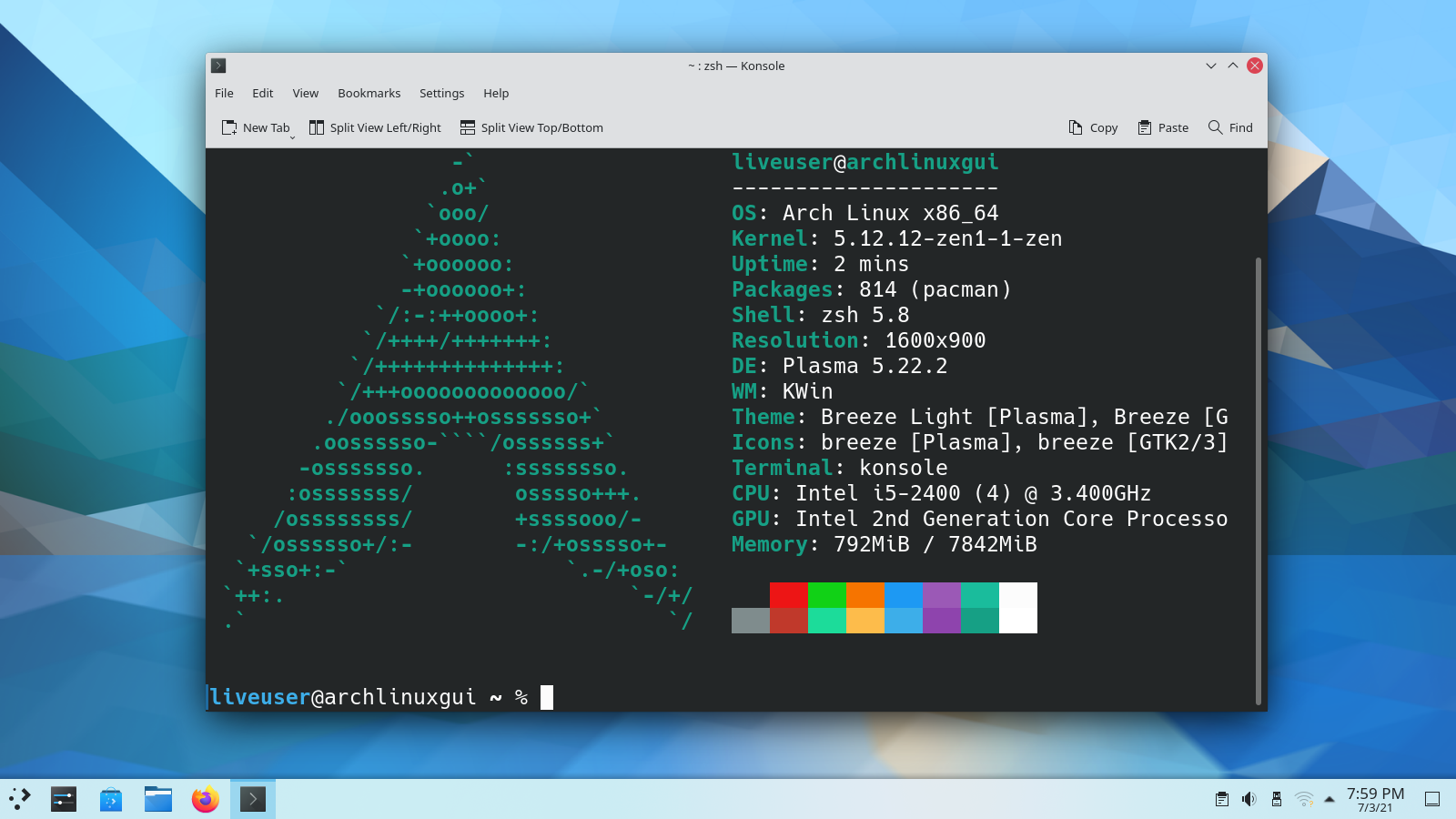Open Dolphin file manager from the taskbar
Screen dimensions: 1456x819
point(158,799)
